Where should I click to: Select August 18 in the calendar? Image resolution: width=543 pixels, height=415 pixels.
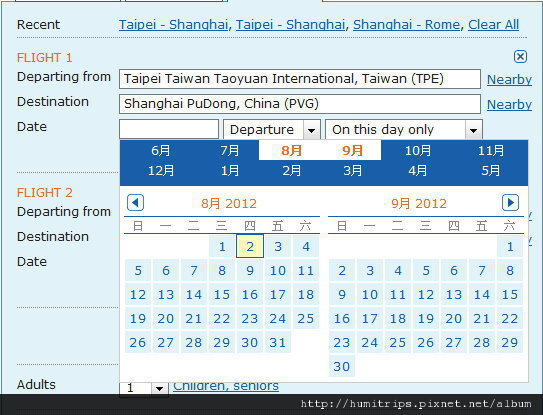(306, 294)
